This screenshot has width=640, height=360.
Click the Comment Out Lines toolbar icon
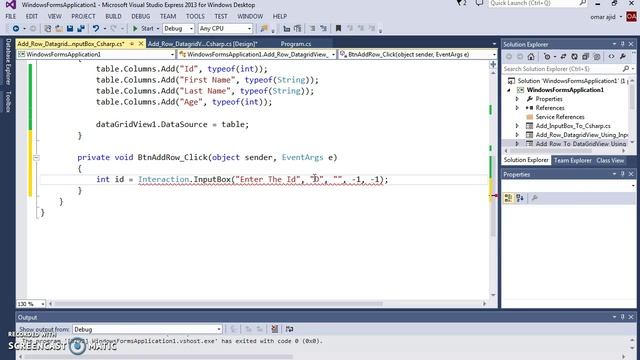[x=312, y=29]
